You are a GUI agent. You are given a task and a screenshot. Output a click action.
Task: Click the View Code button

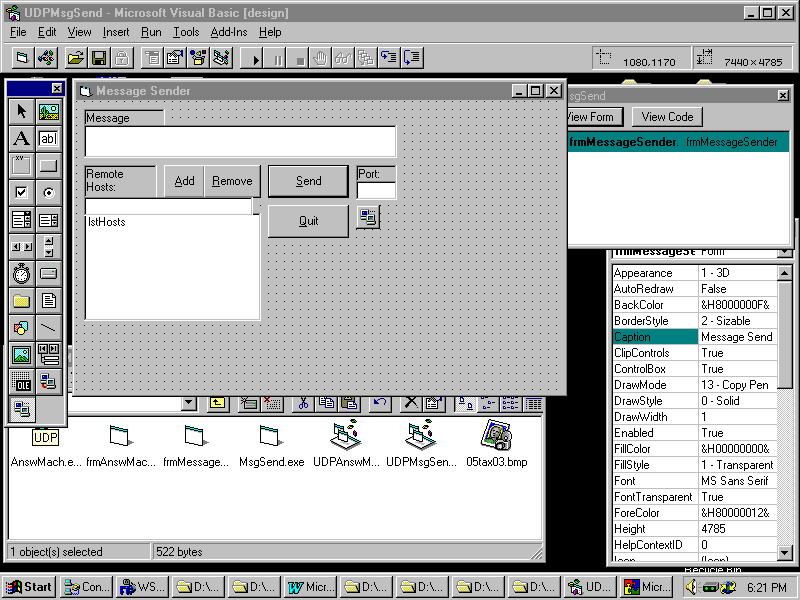click(667, 117)
